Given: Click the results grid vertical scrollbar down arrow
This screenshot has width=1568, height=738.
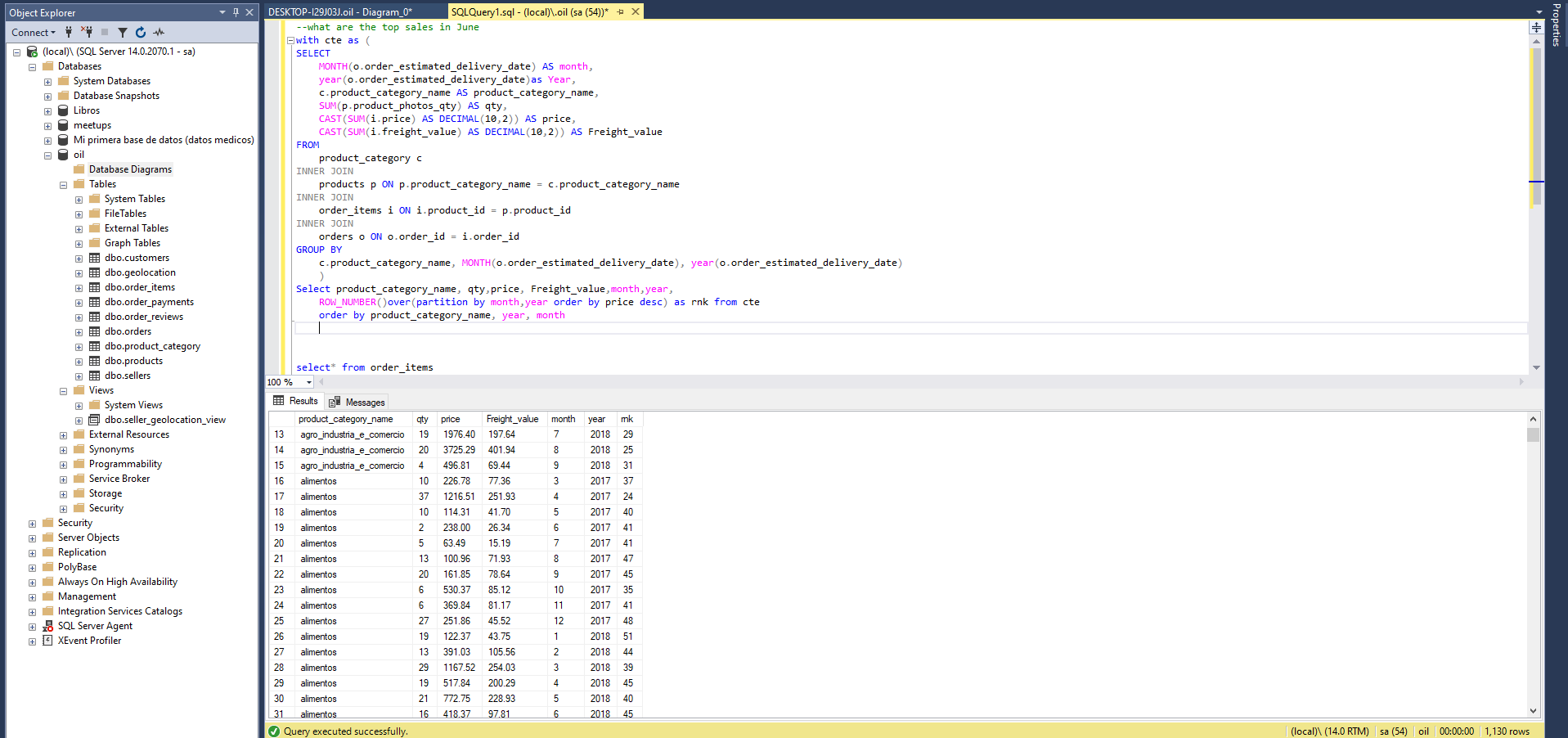Looking at the screenshot, I should (x=1533, y=711).
